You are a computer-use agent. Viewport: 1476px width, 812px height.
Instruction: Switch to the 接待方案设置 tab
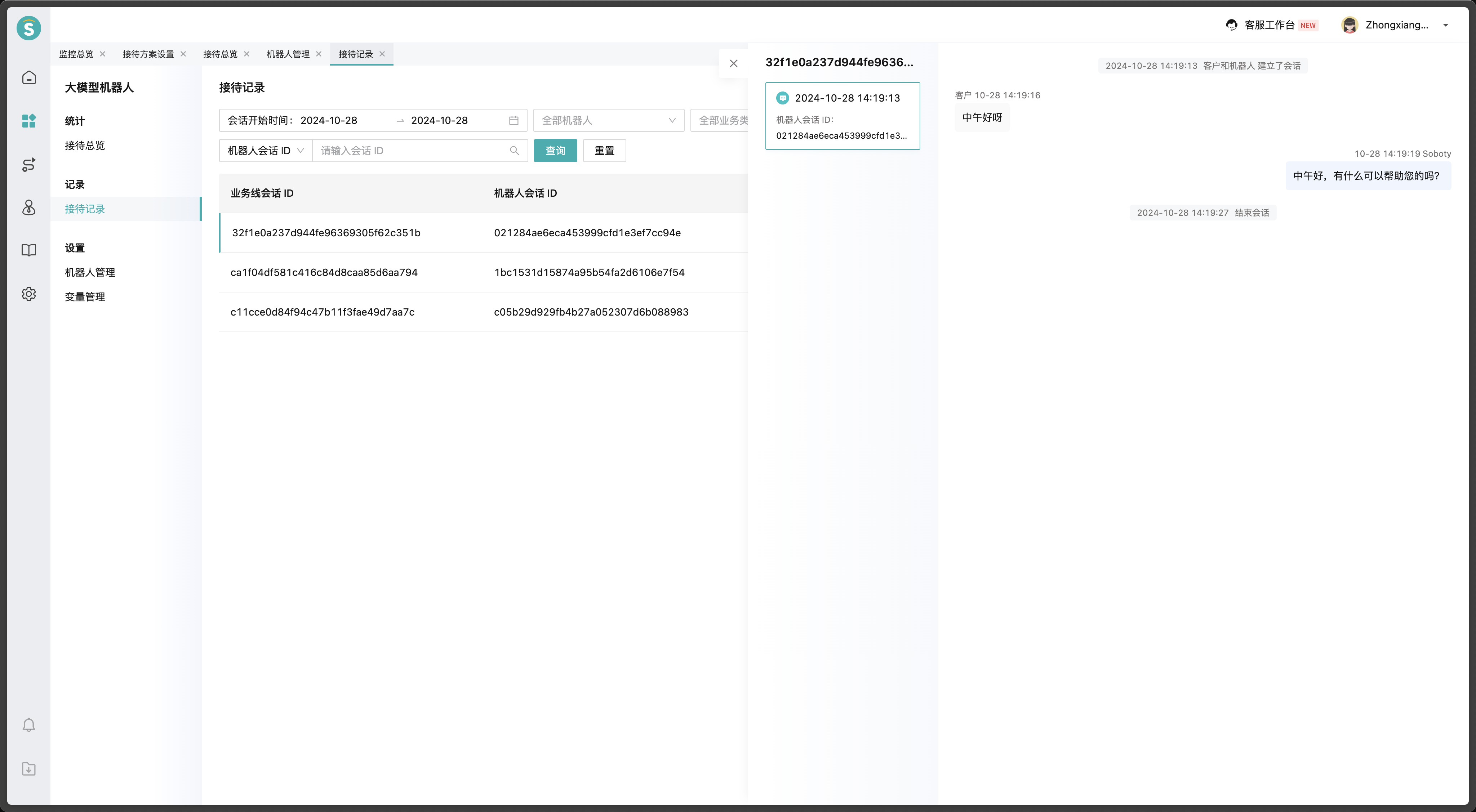[148, 54]
